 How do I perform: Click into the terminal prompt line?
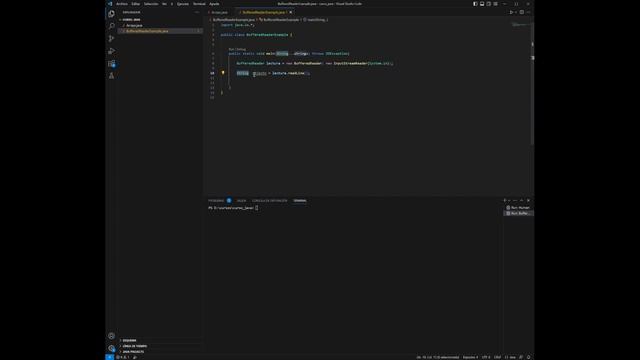click(233, 208)
